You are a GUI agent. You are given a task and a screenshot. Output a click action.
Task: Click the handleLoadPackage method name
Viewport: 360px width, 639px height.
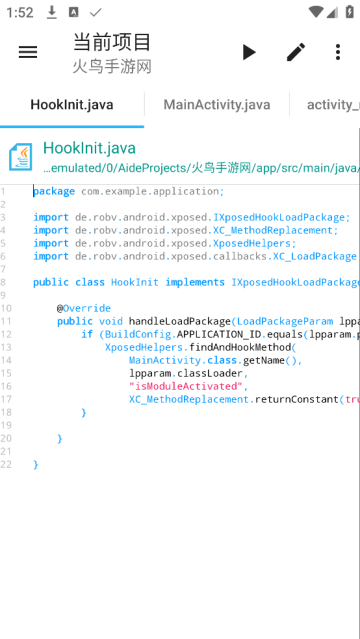180,321
